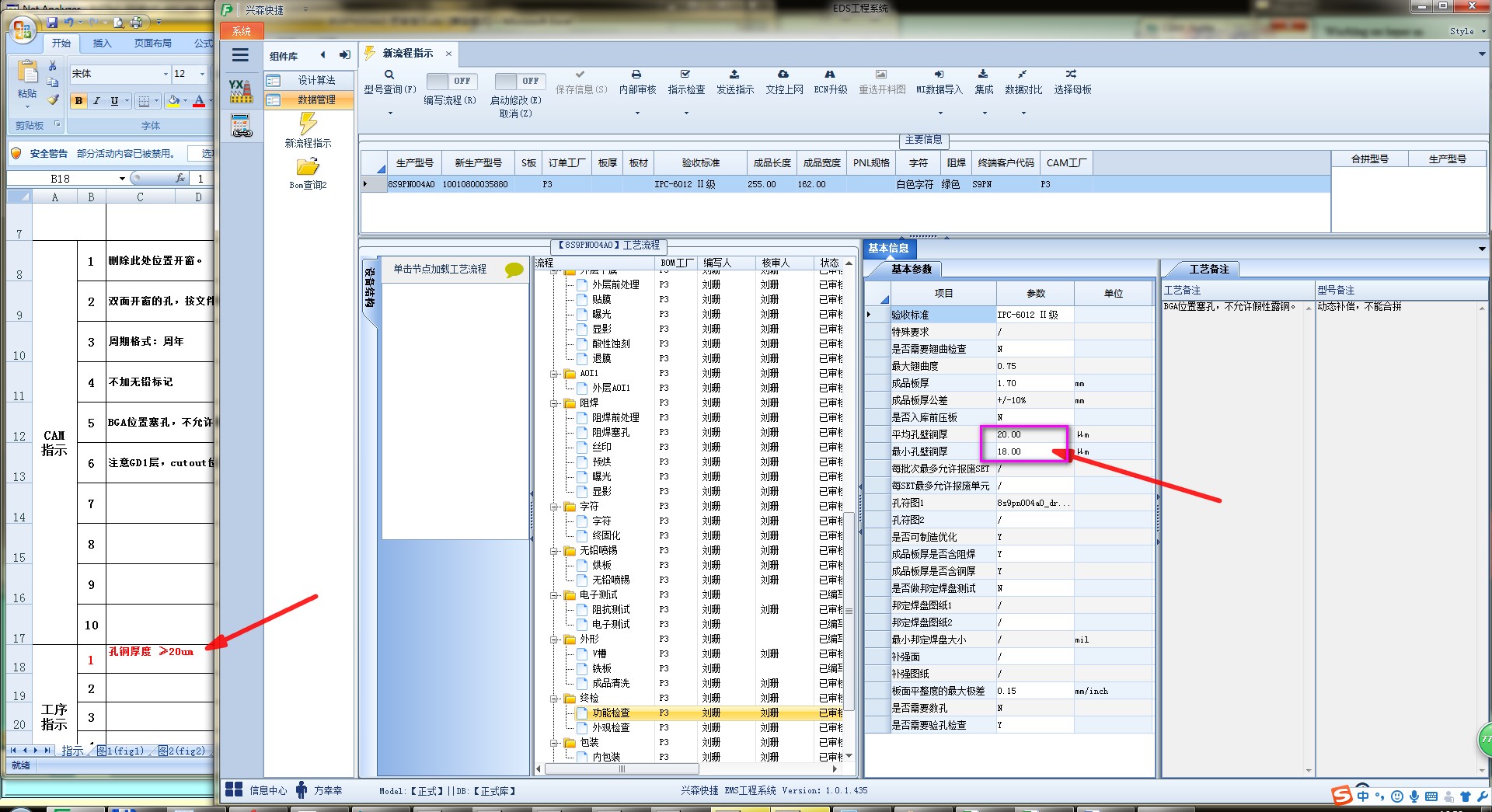Screen dimensions: 1492x812
Task: Click the Format Painter brush in Excel
Action: pos(52,99)
